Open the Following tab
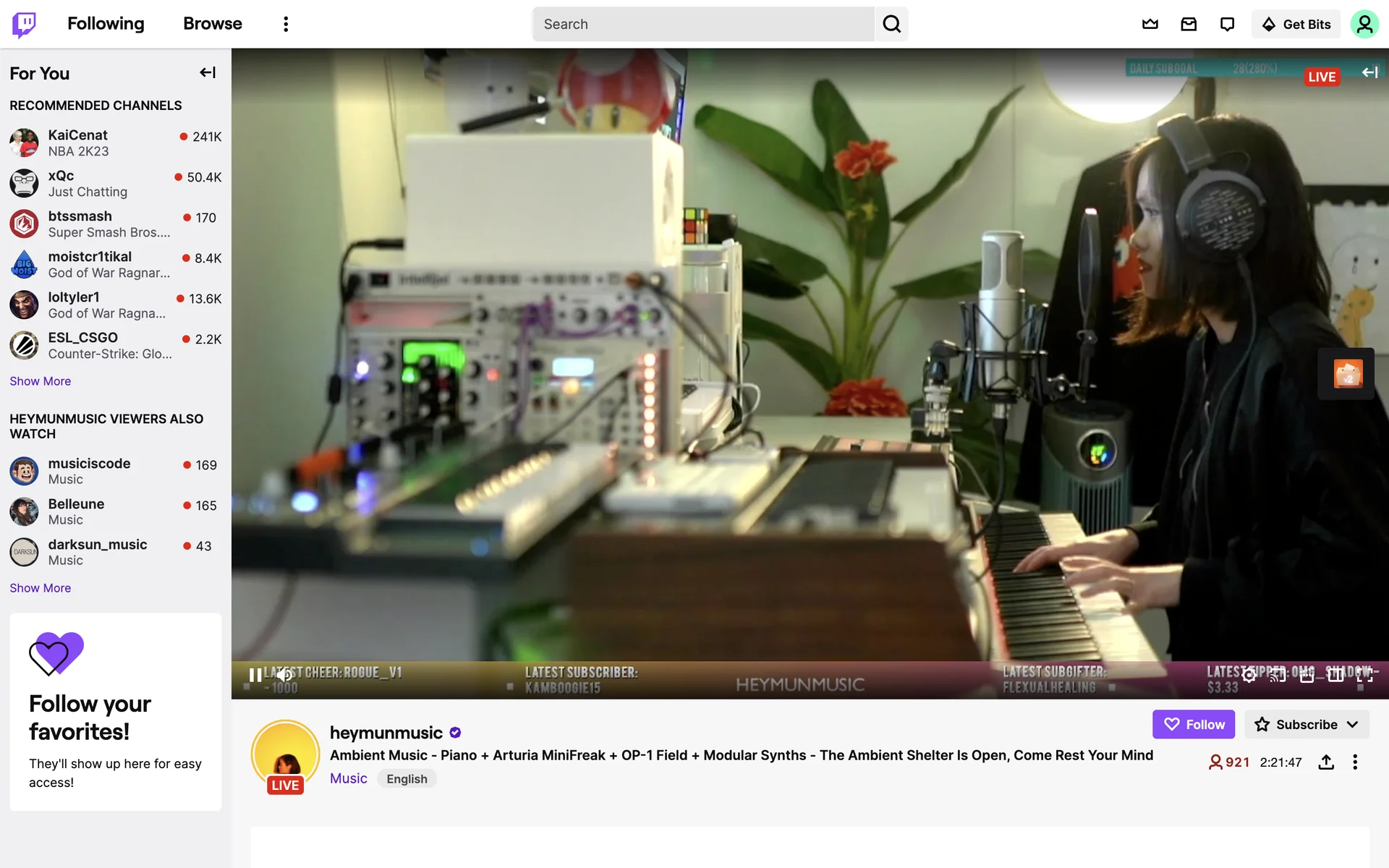 [106, 24]
